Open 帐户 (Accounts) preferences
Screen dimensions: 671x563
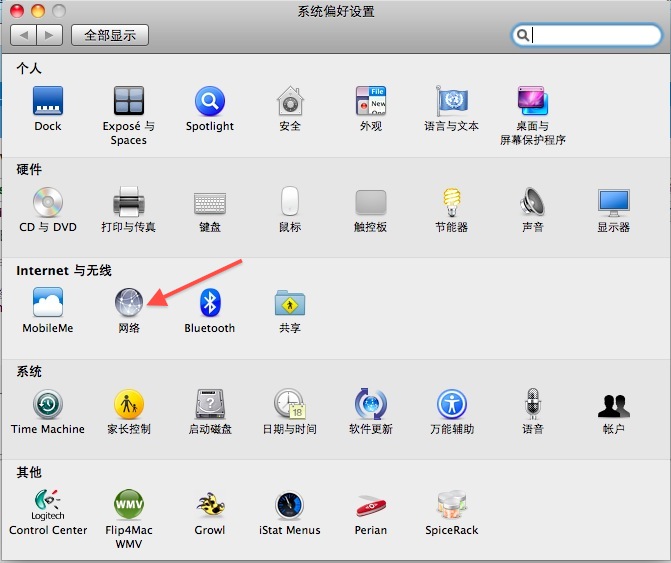[613, 404]
